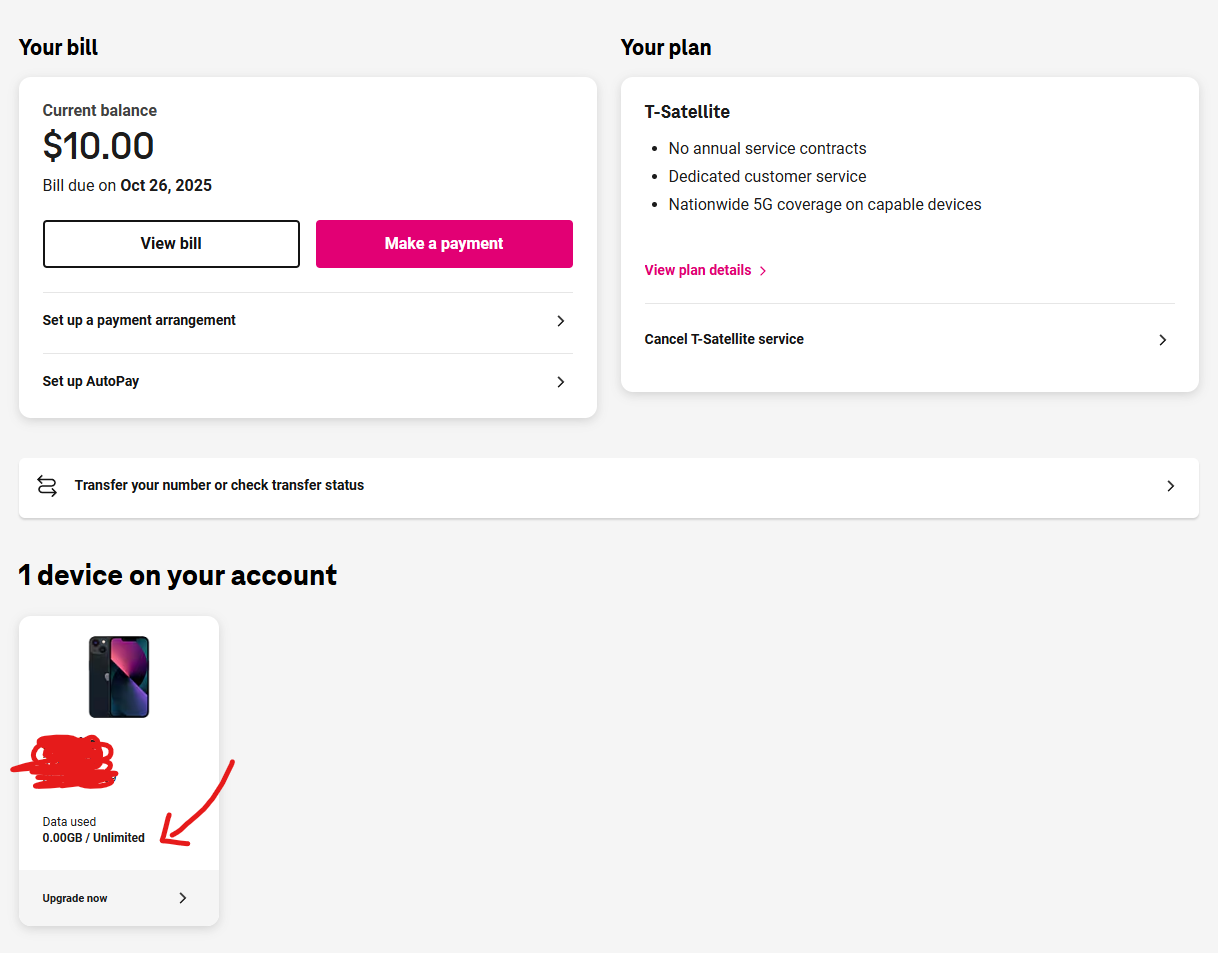The image size is (1218, 953).
Task: Click the transfer arrows icon
Action: (47, 486)
